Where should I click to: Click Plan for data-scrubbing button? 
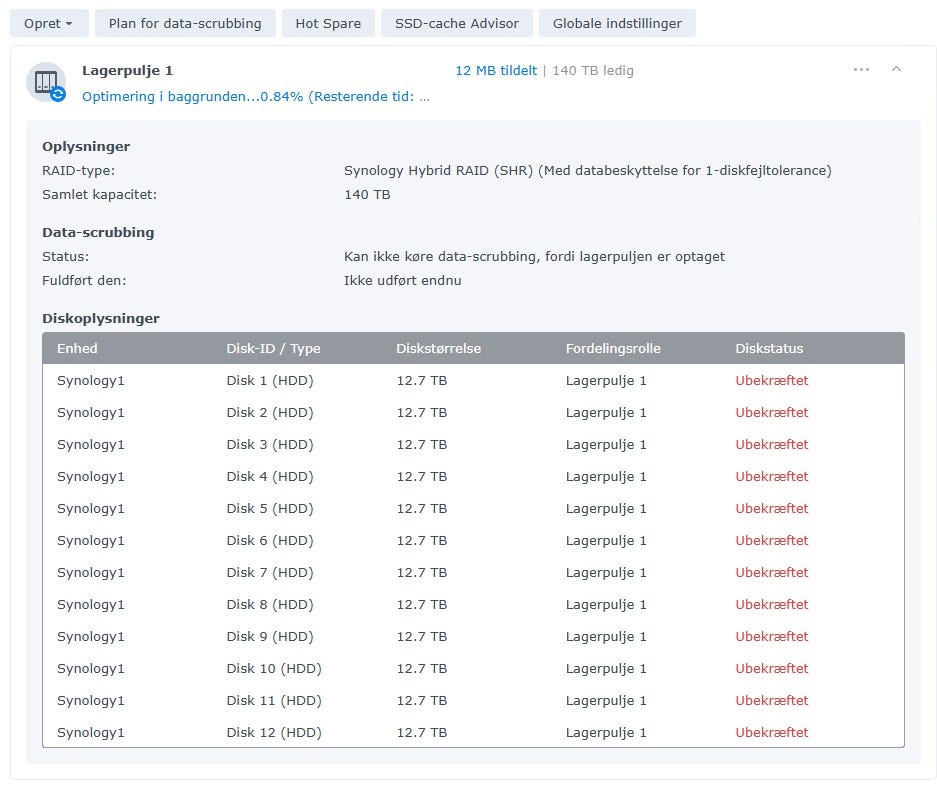pyautogui.click(x=185, y=23)
